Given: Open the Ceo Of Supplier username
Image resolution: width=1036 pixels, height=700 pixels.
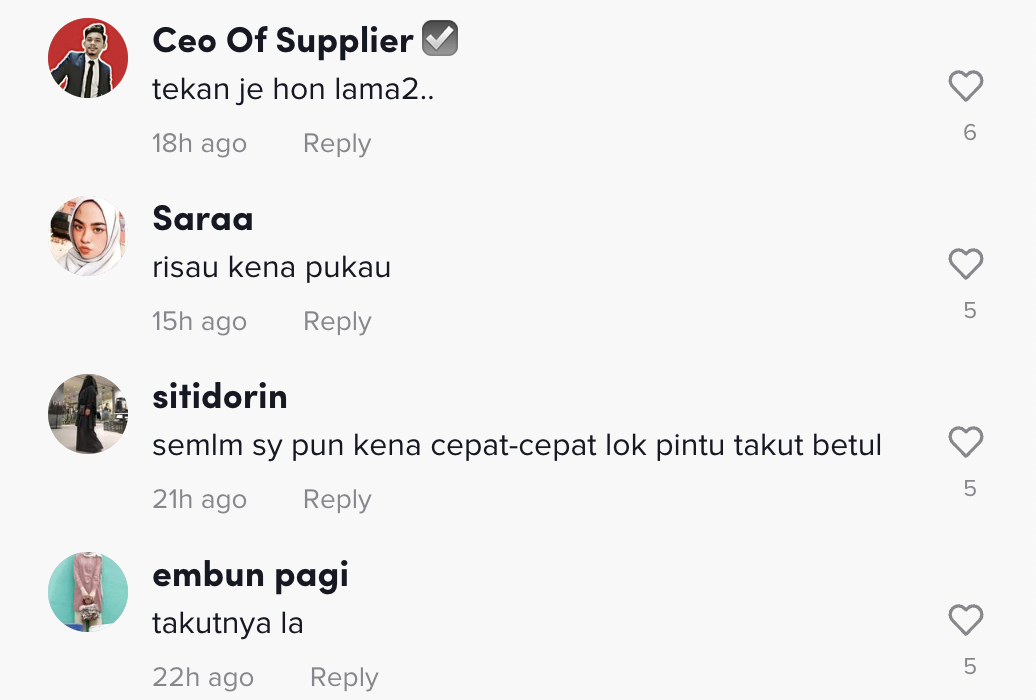Looking at the screenshot, I should click(x=282, y=41).
